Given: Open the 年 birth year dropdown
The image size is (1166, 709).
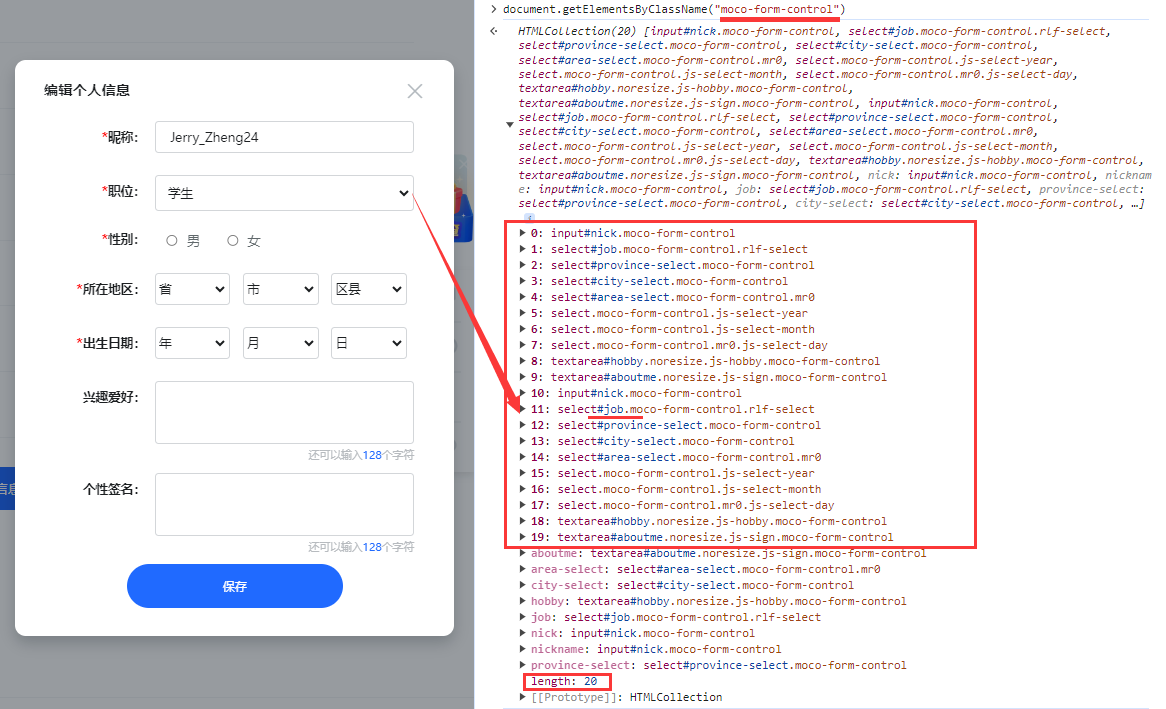Looking at the screenshot, I should (192, 343).
